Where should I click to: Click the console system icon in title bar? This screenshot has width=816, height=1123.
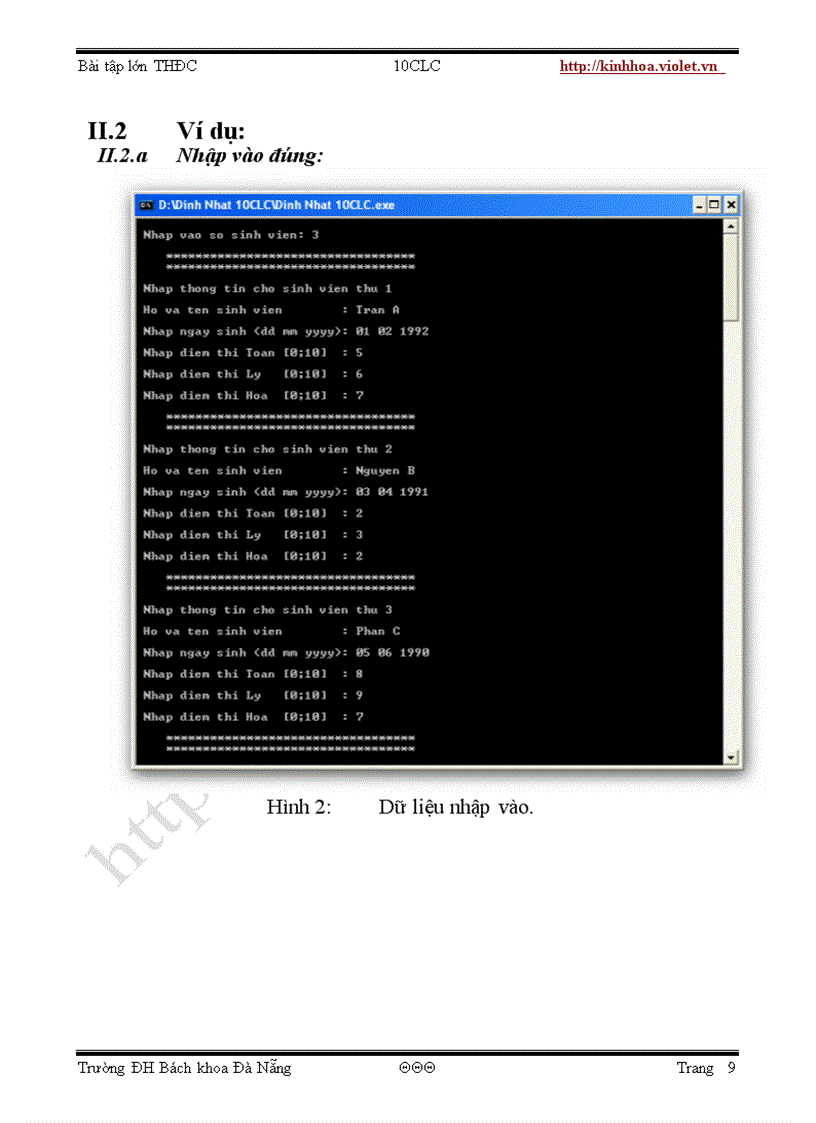point(145,205)
